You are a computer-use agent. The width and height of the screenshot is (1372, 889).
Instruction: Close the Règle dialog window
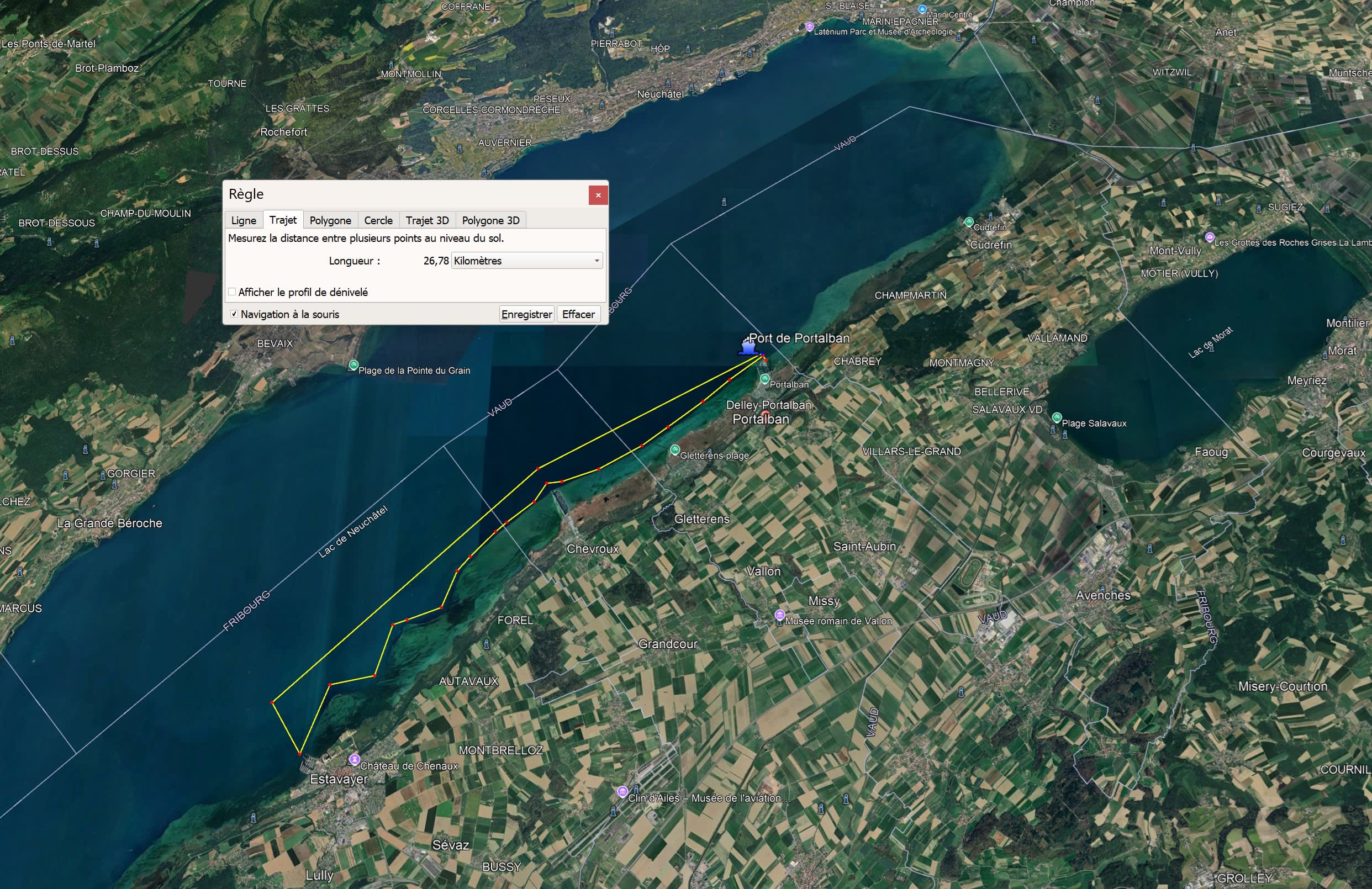(x=598, y=195)
